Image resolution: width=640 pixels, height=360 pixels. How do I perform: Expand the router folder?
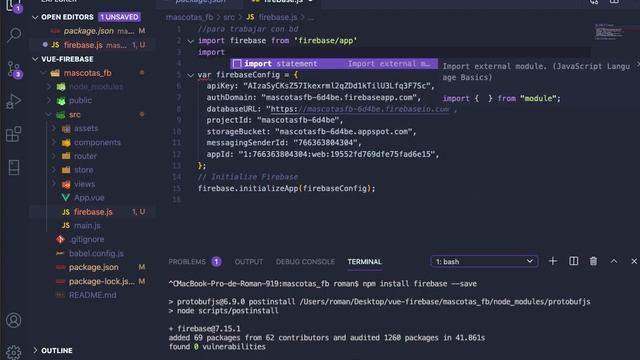(x=54, y=156)
